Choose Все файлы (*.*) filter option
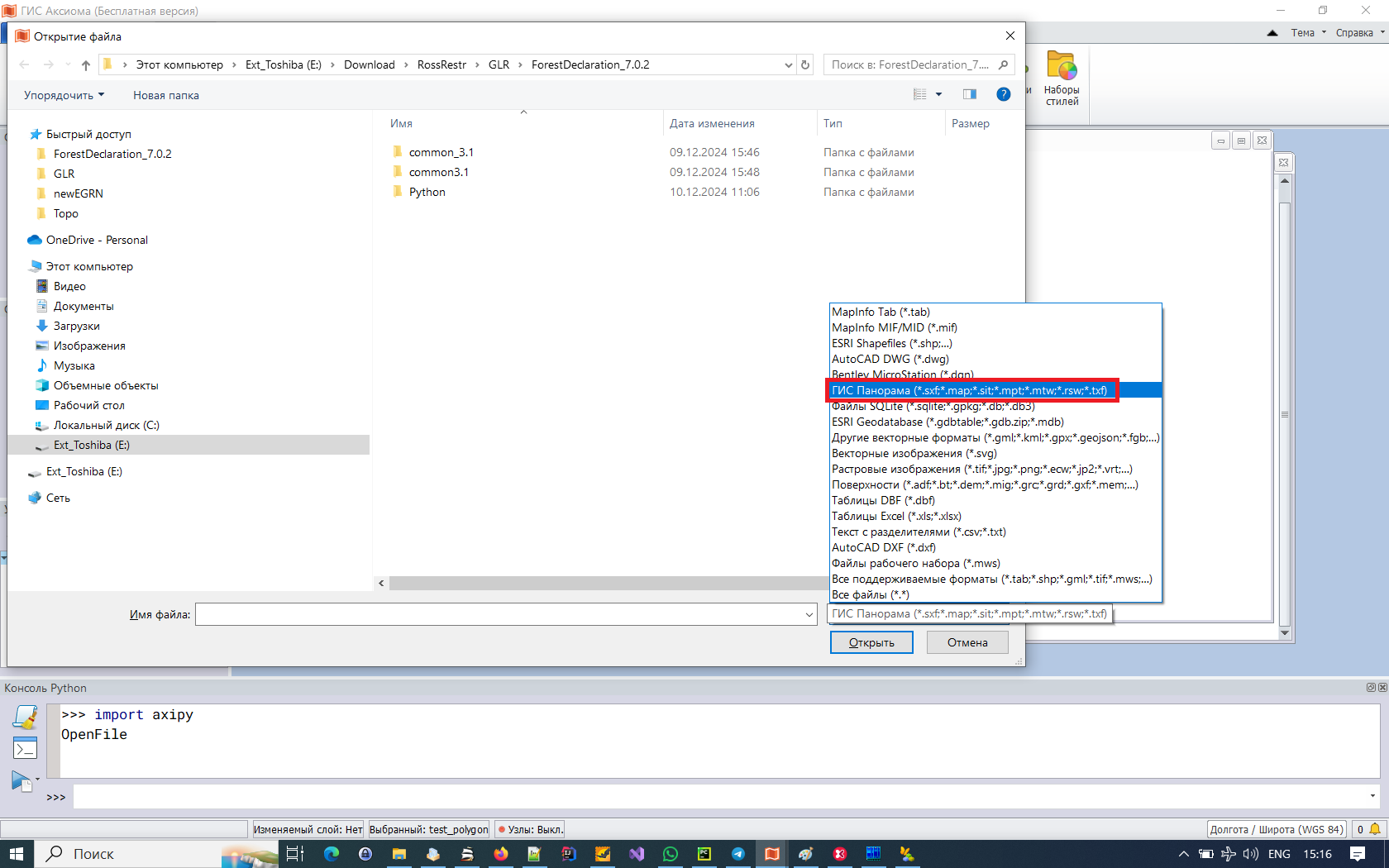1389x868 pixels. (x=870, y=594)
